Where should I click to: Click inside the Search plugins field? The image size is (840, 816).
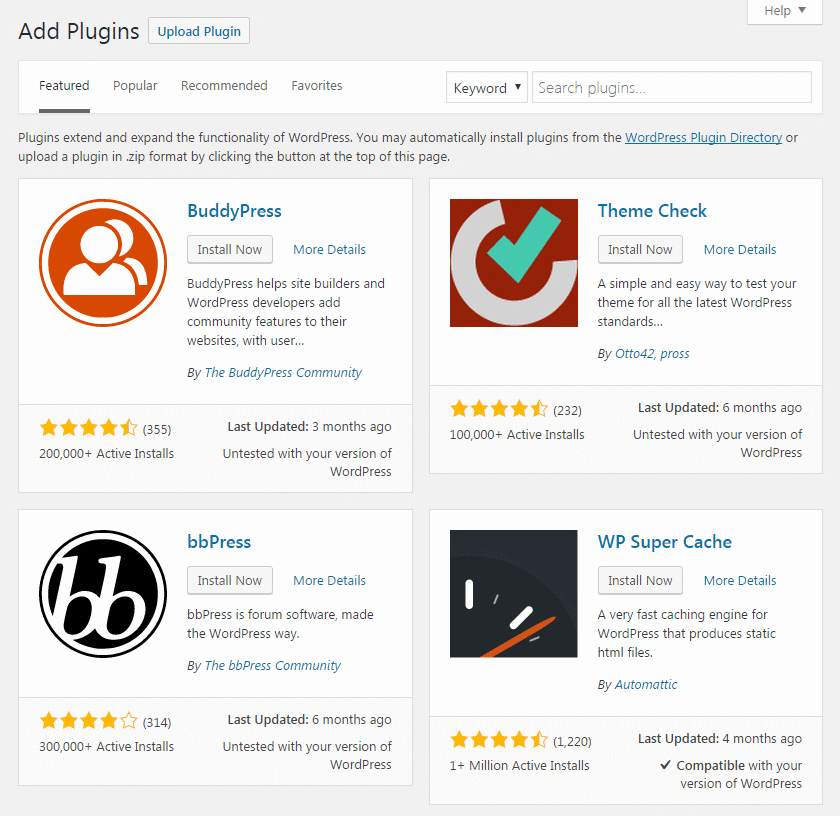coord(671,87)
